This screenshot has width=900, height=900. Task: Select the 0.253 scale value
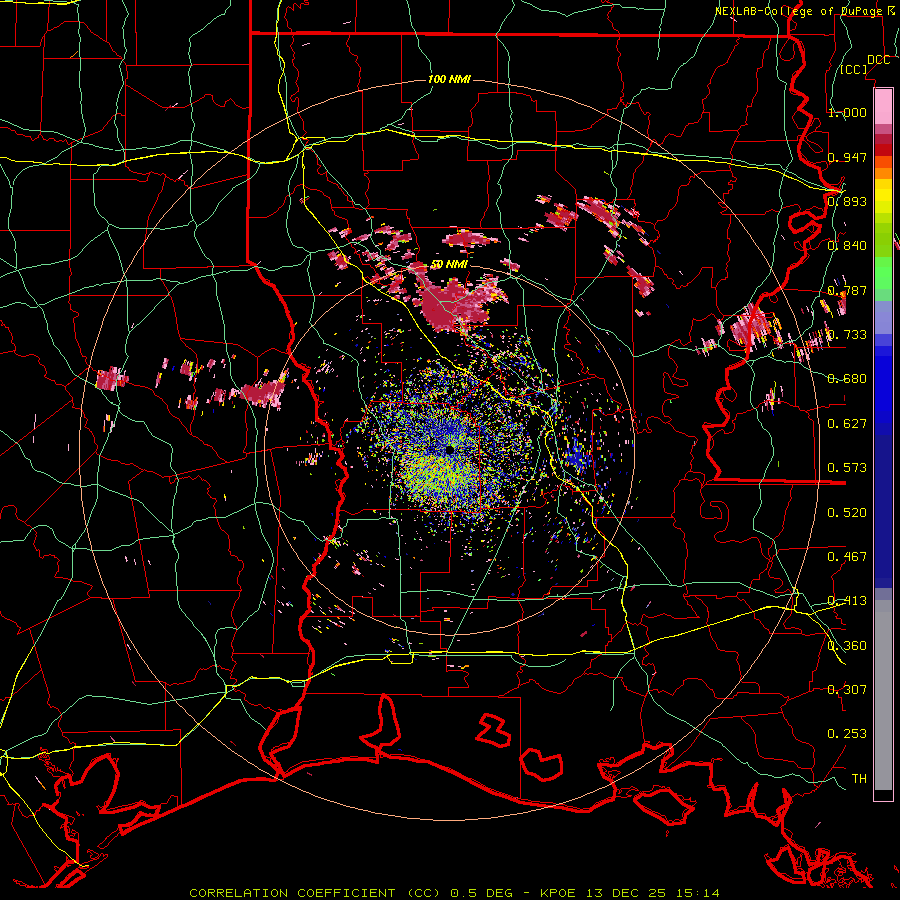[x=847, y=734]
